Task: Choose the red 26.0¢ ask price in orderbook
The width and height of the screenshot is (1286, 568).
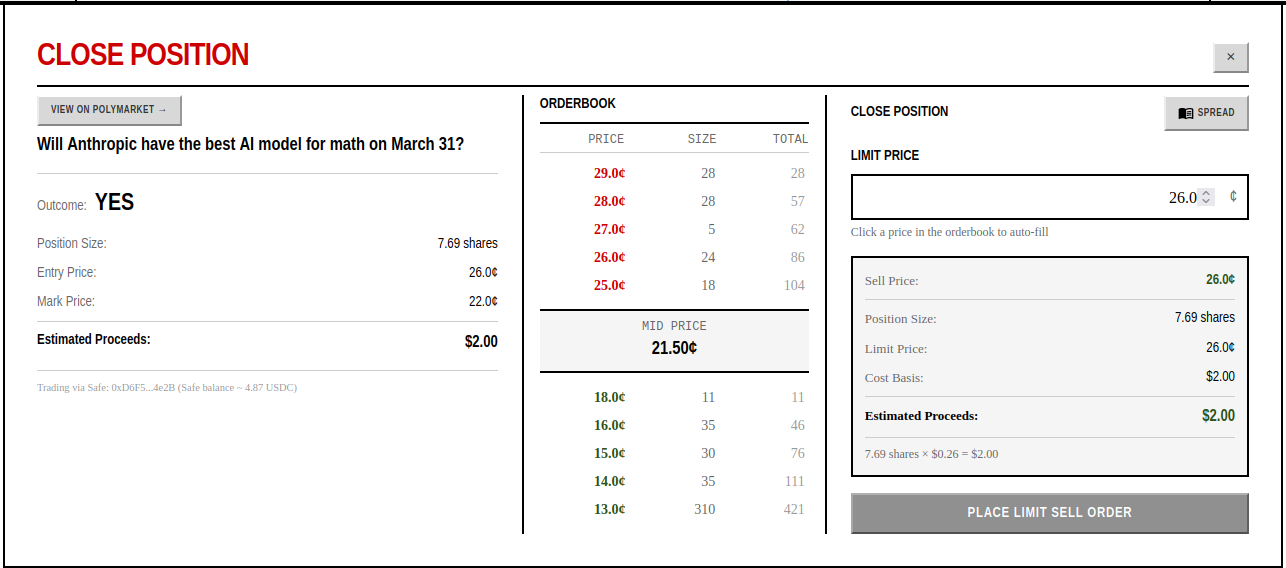Action: pos(609,257)
